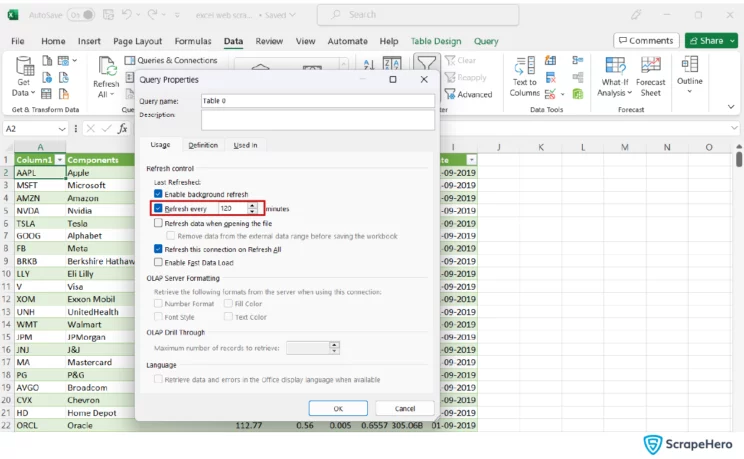
Task: Click OK in Query Properties
Action: pos(338,408)
